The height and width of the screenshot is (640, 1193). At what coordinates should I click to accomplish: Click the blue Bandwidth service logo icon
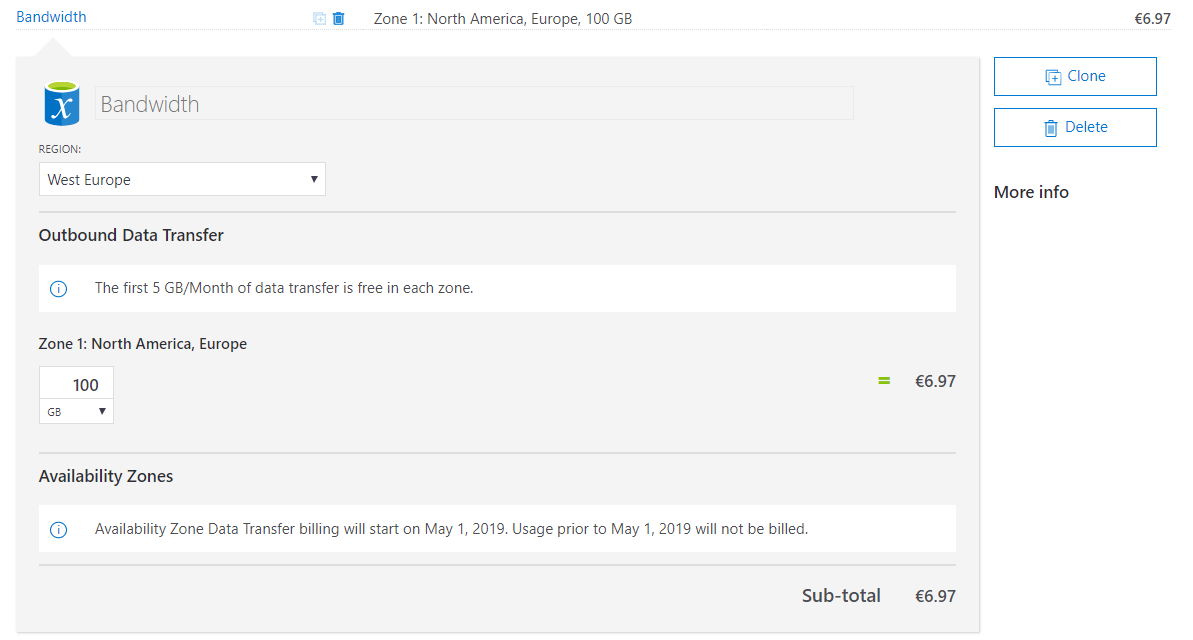(x=62, y=103)
